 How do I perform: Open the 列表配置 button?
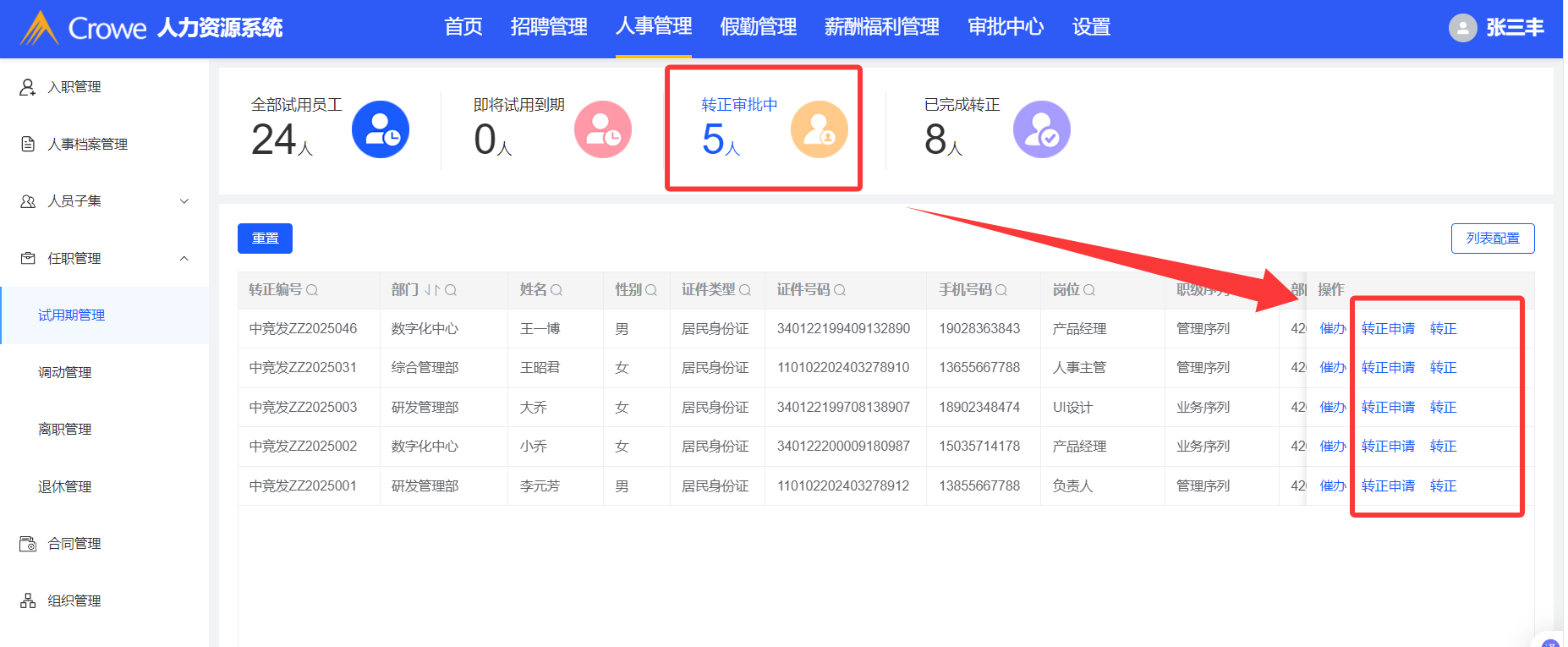click(x=1492, y=239)
